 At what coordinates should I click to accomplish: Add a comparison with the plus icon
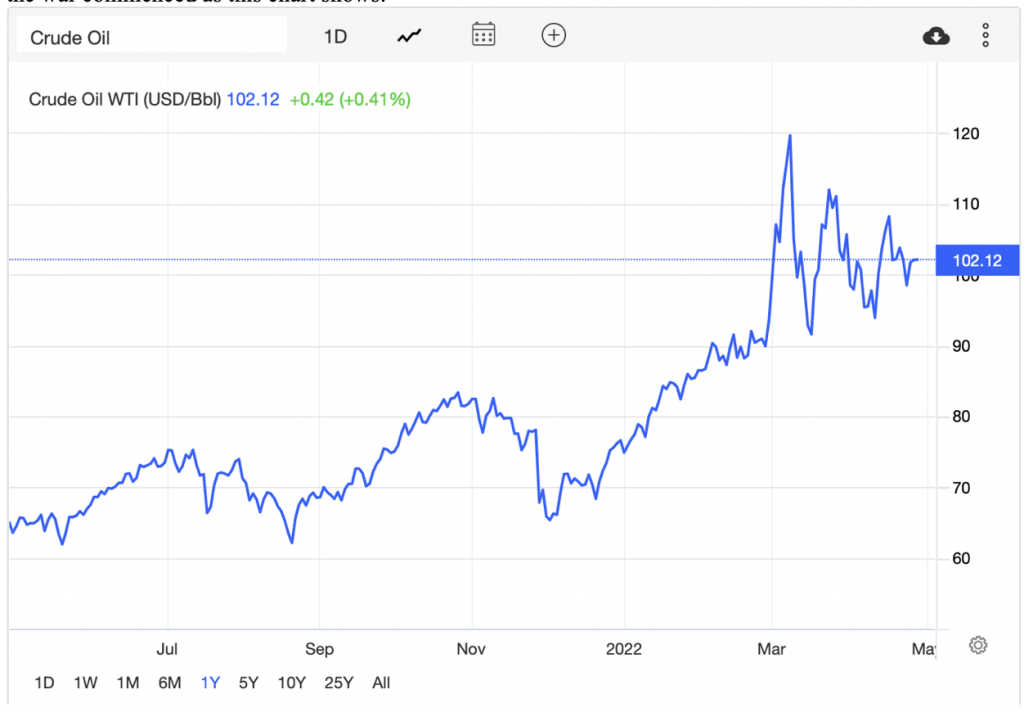(x=554, y=35)
